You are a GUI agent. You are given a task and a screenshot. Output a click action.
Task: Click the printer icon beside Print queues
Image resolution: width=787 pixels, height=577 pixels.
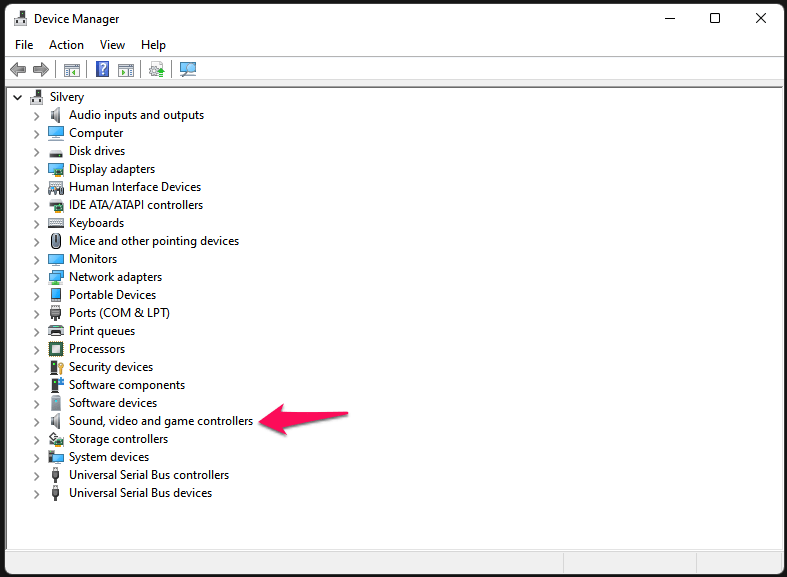click(56, 331)
